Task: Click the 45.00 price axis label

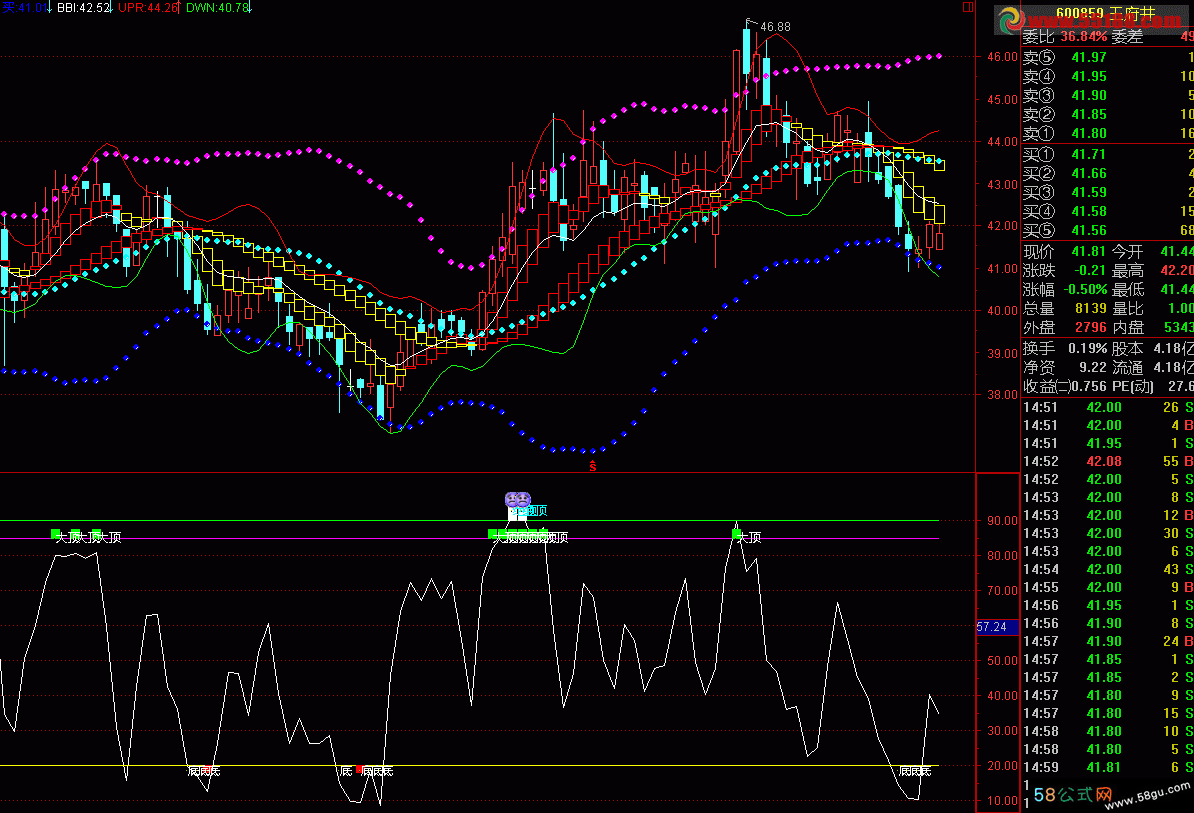Action: tap(1002, 100)
